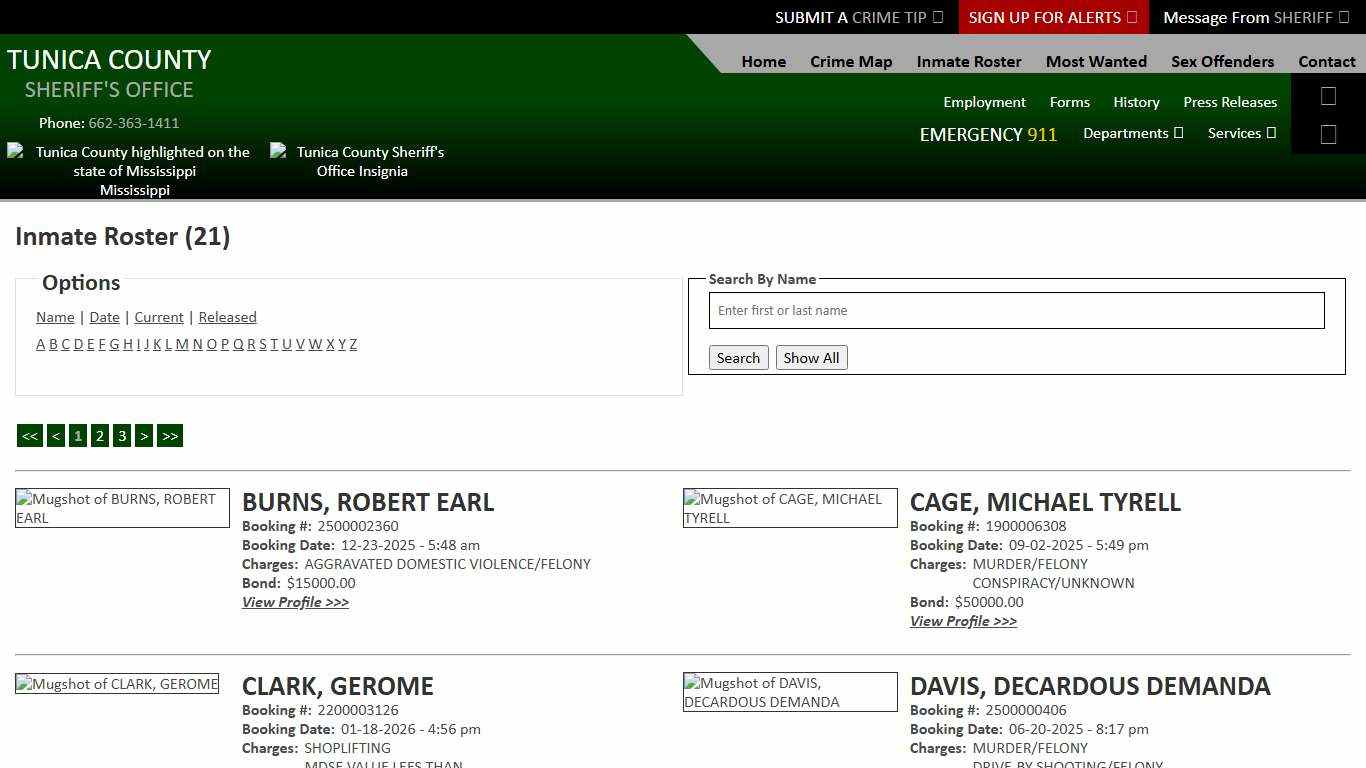Image resolution: width=1366 pixels, height=768 pixels.
Task: Click inside the name search field
Action: point(1016,310)
